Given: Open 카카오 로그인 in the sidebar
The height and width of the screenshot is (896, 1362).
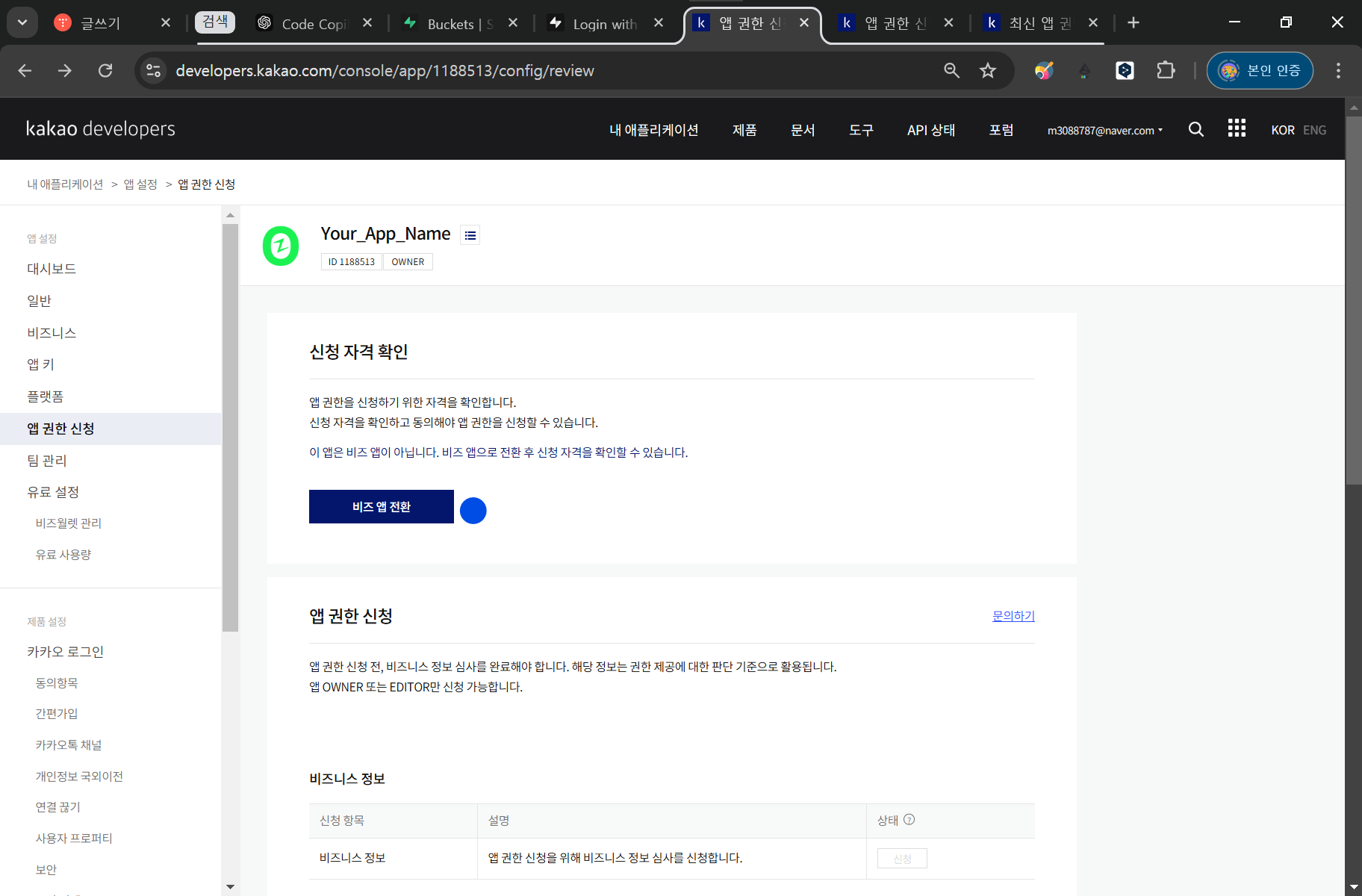Looking at the screenshot, I should [65, 652].
